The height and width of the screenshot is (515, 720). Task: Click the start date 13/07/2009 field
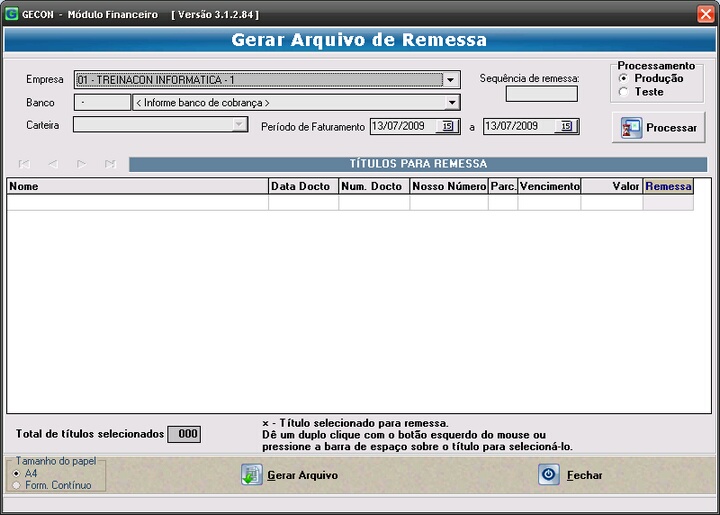pos(404,126)
